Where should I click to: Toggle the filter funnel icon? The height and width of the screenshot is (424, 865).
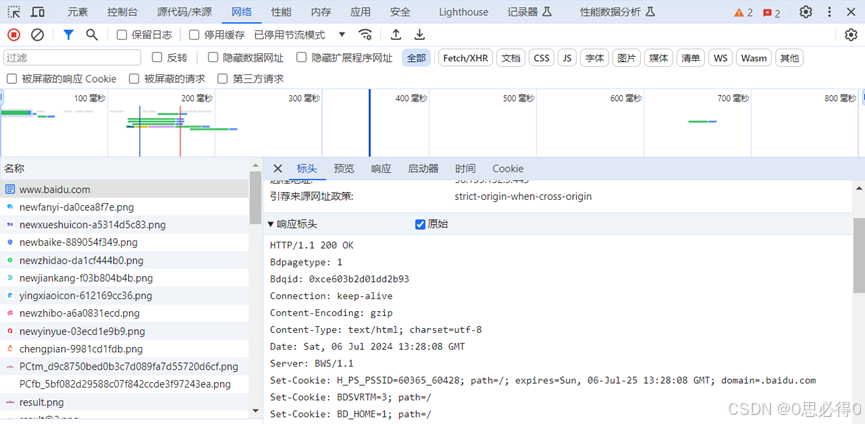click(68, 35)
